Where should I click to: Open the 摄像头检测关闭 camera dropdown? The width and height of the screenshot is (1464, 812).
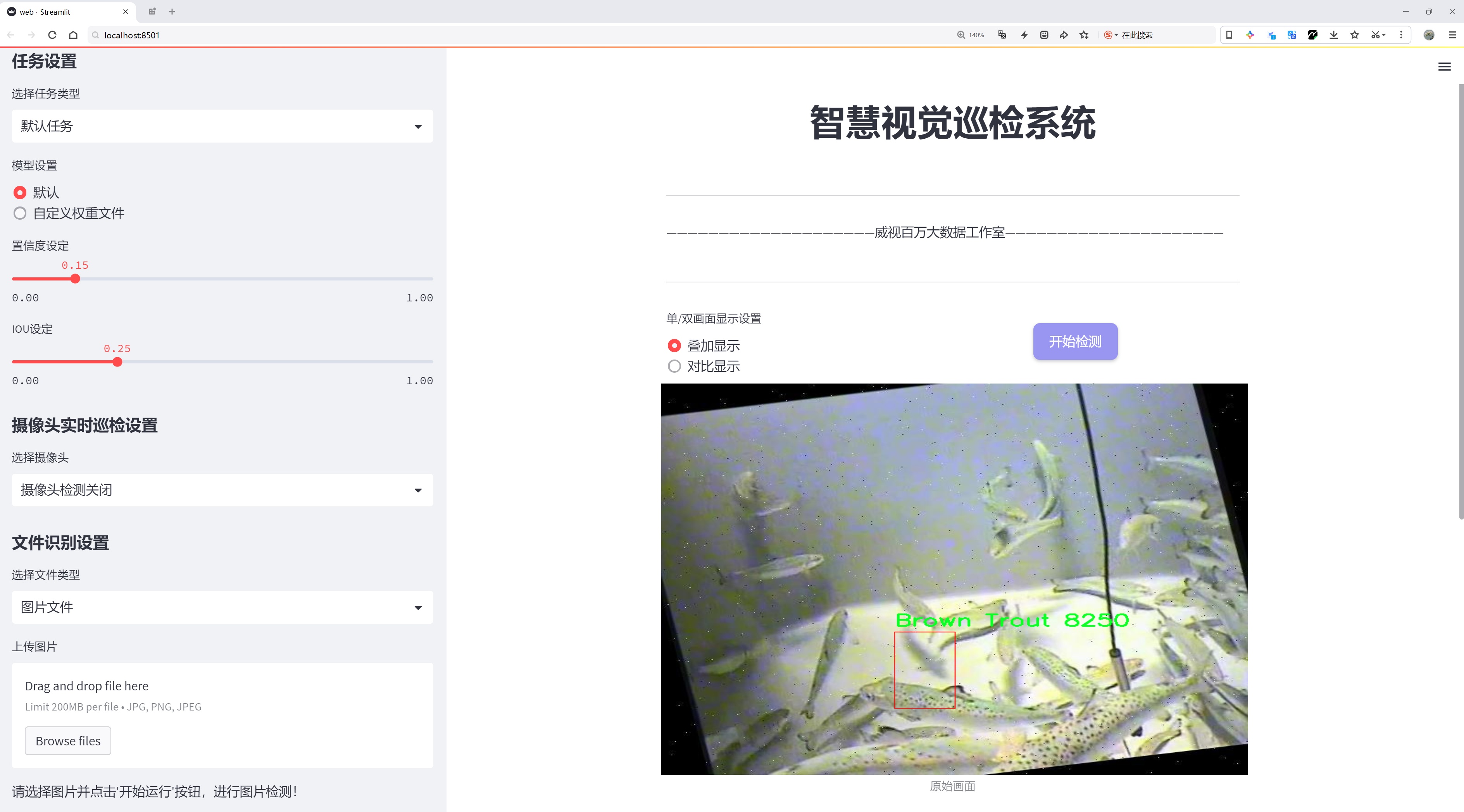pyautogui.click(x=222, y=490)
